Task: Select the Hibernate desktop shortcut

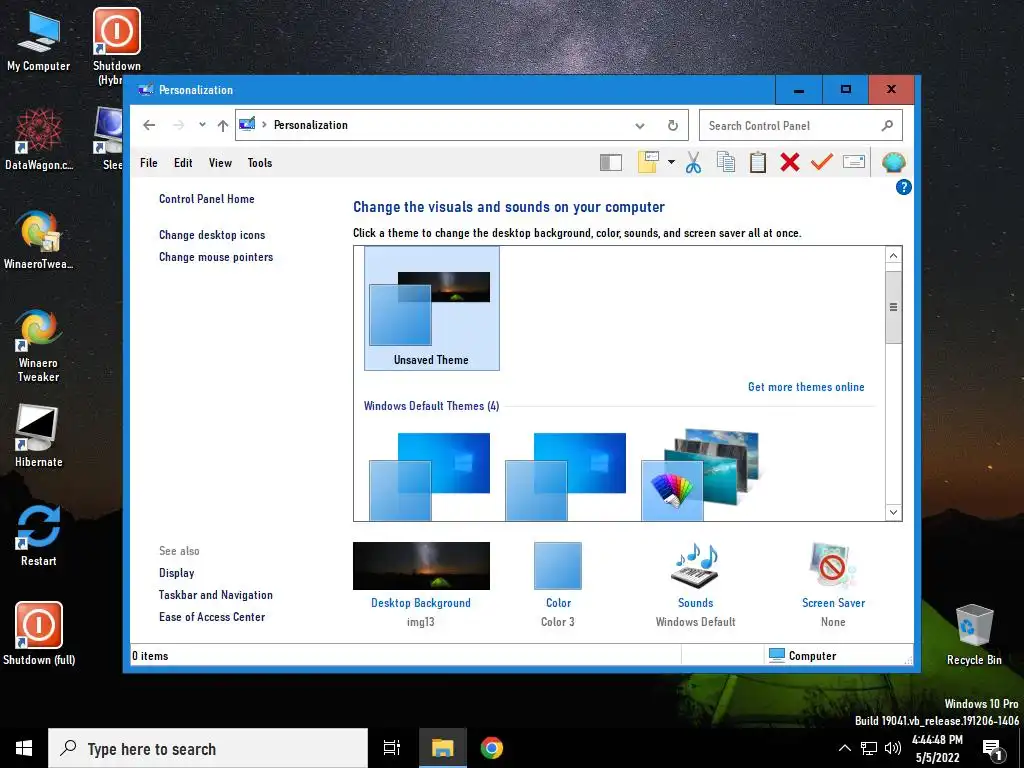Action: (x=39, y=436)
